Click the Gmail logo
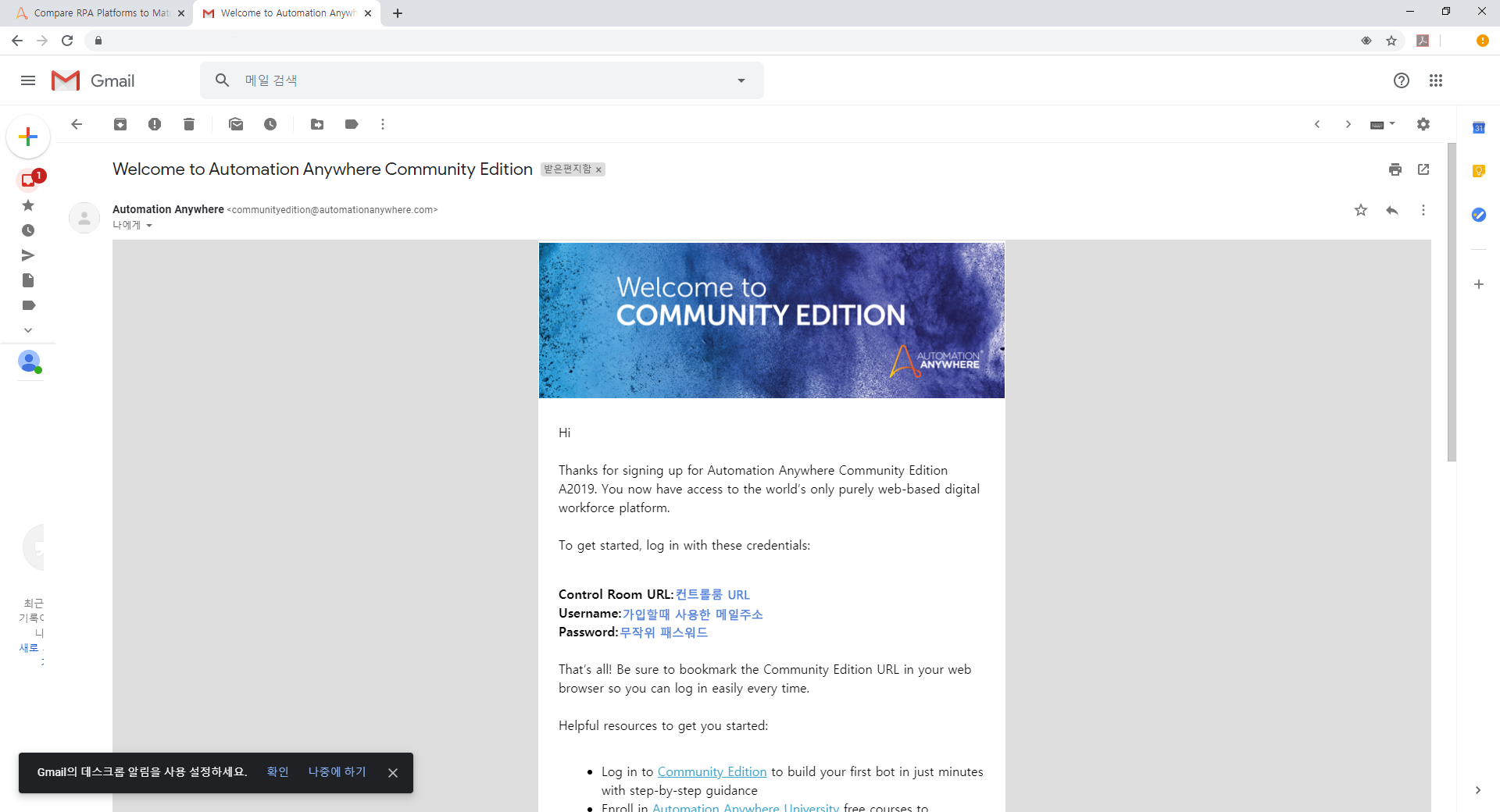This screenshot has height=812, width=1500. [93, 80]
